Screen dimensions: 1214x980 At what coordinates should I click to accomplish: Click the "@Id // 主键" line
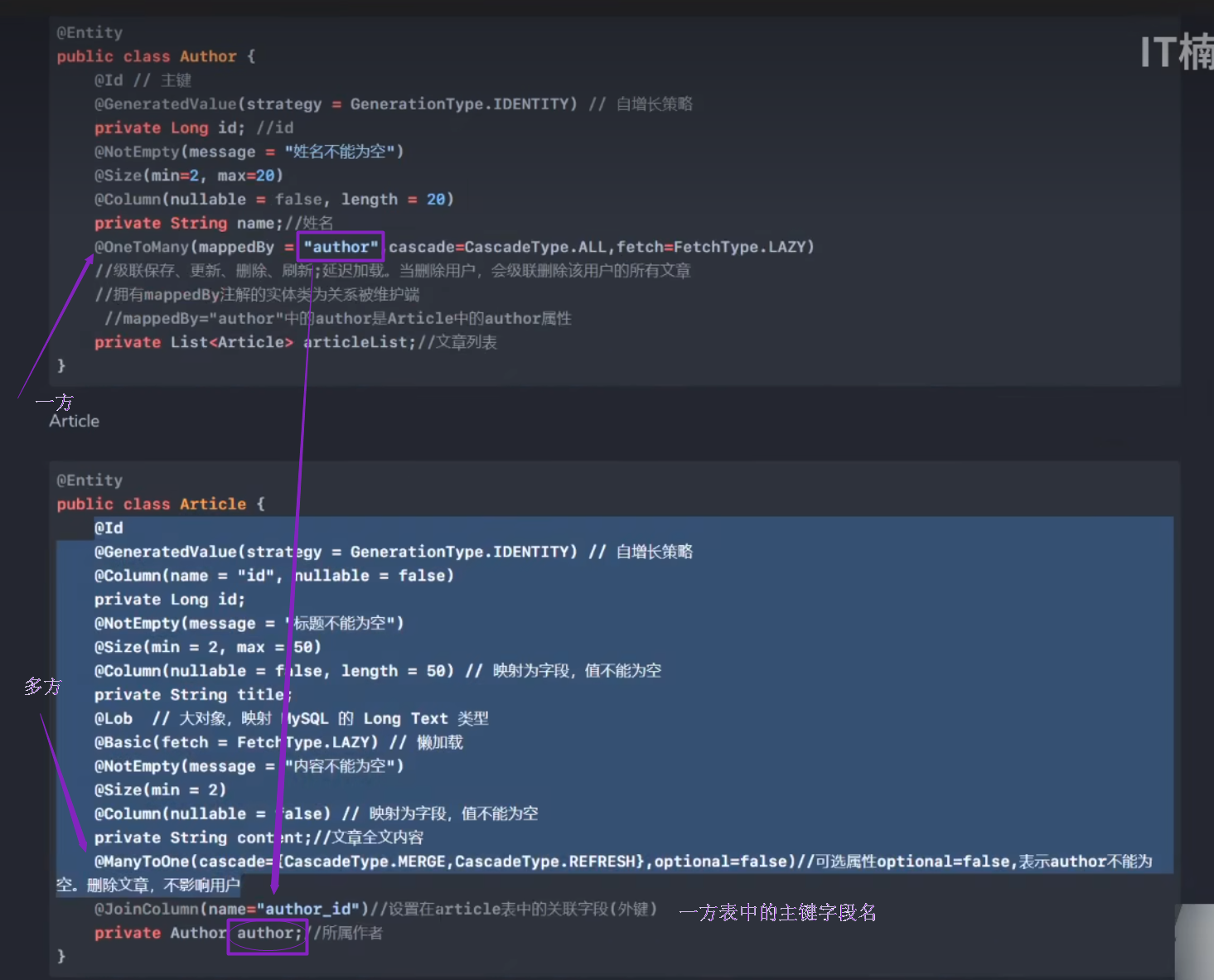tap(143, 80)
